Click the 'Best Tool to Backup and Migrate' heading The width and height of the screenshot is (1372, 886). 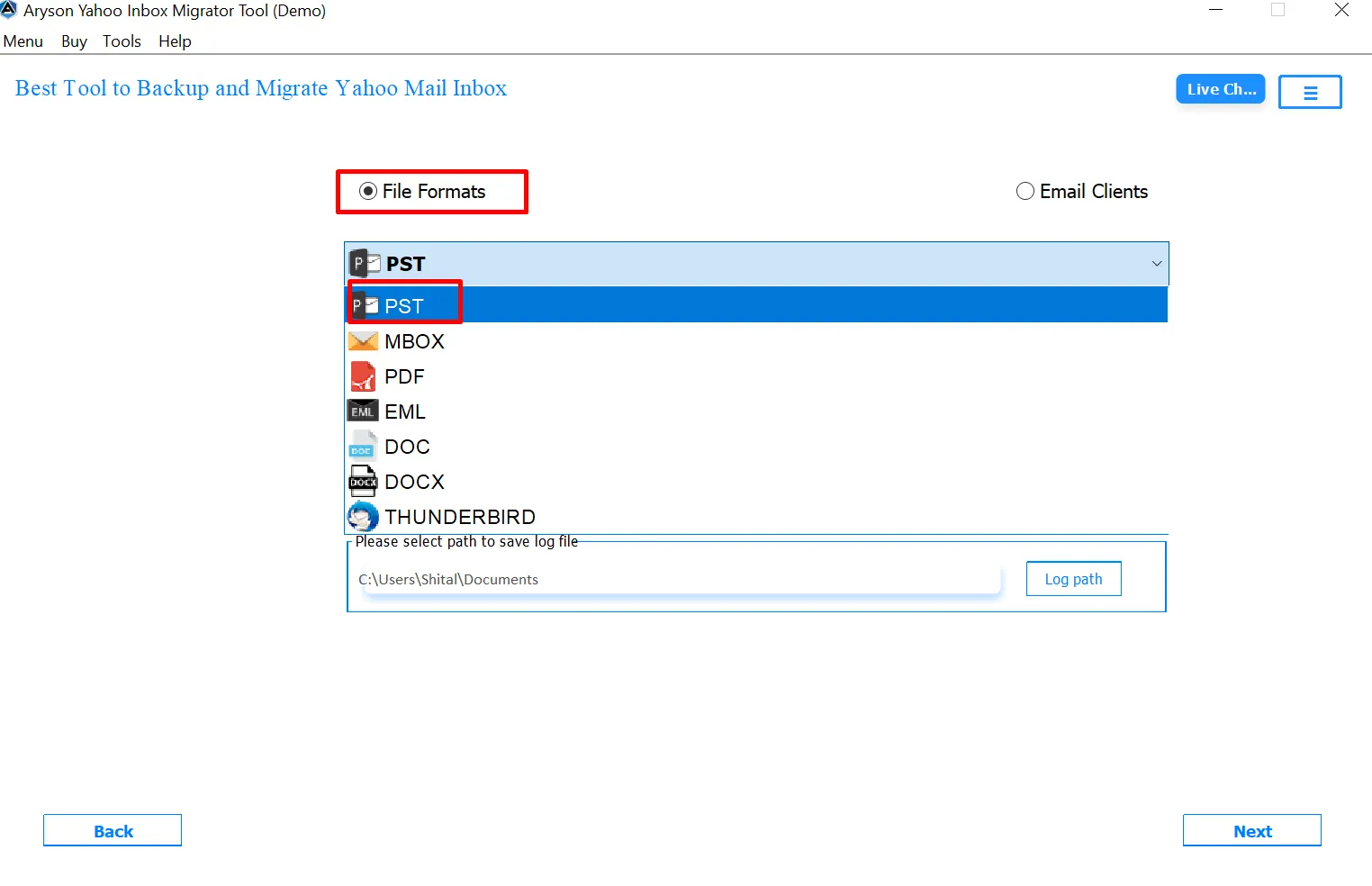point(261,88)
